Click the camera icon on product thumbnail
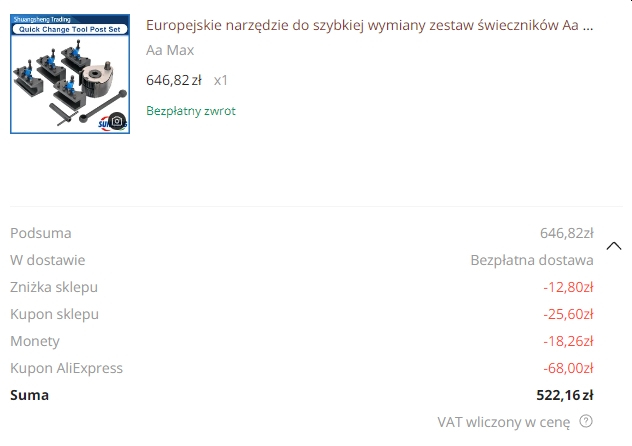Viewport: 632px width, 446px height. pyautogui.click(x=117, y=121)
